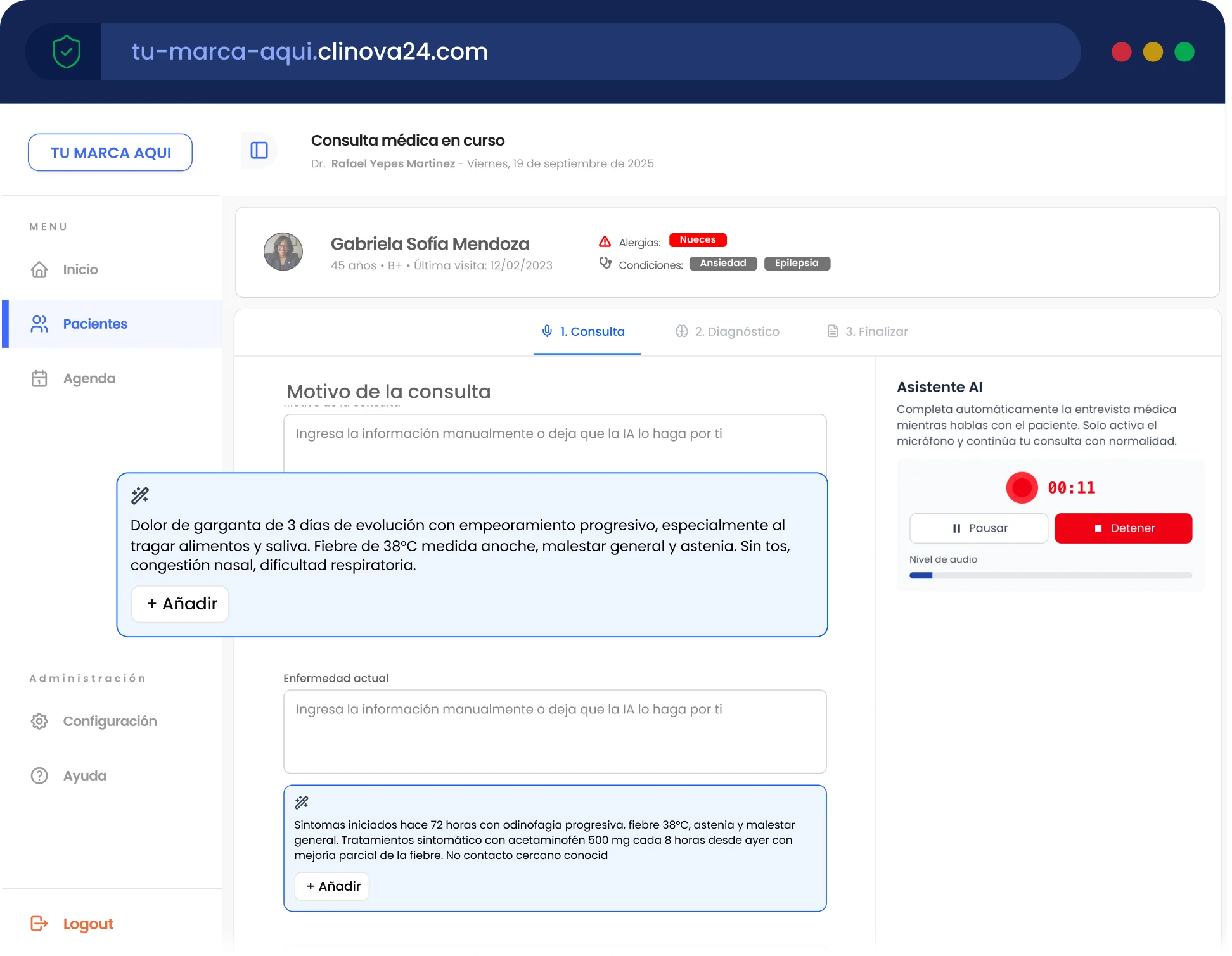Click the Alergias warning triangle icon
The height and width of the screenshot is (956, 1232).
click(605, 242)
